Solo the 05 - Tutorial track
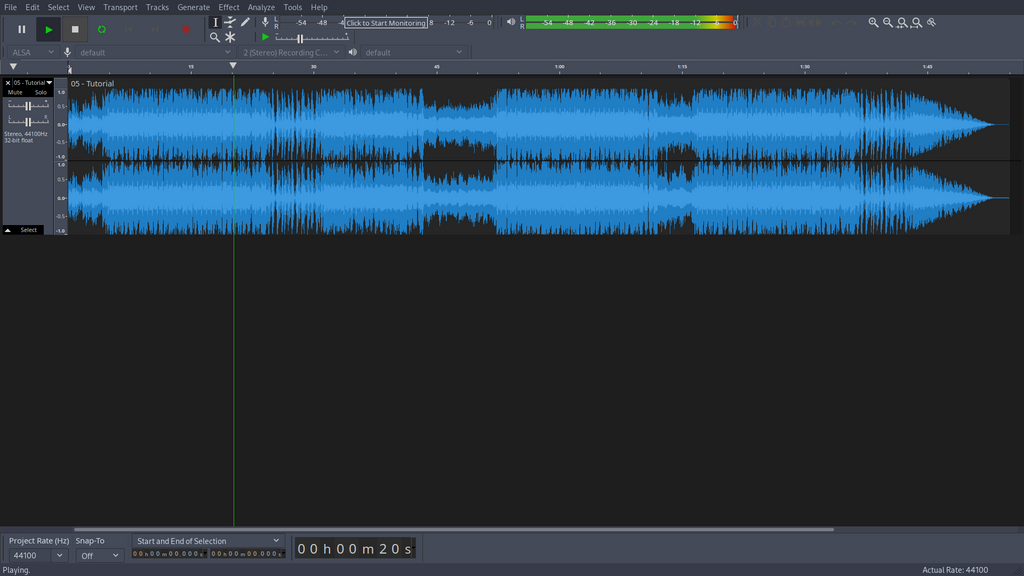Image resolution: width=1024 pixels, height=576 pixels. [x=41, y=92]
